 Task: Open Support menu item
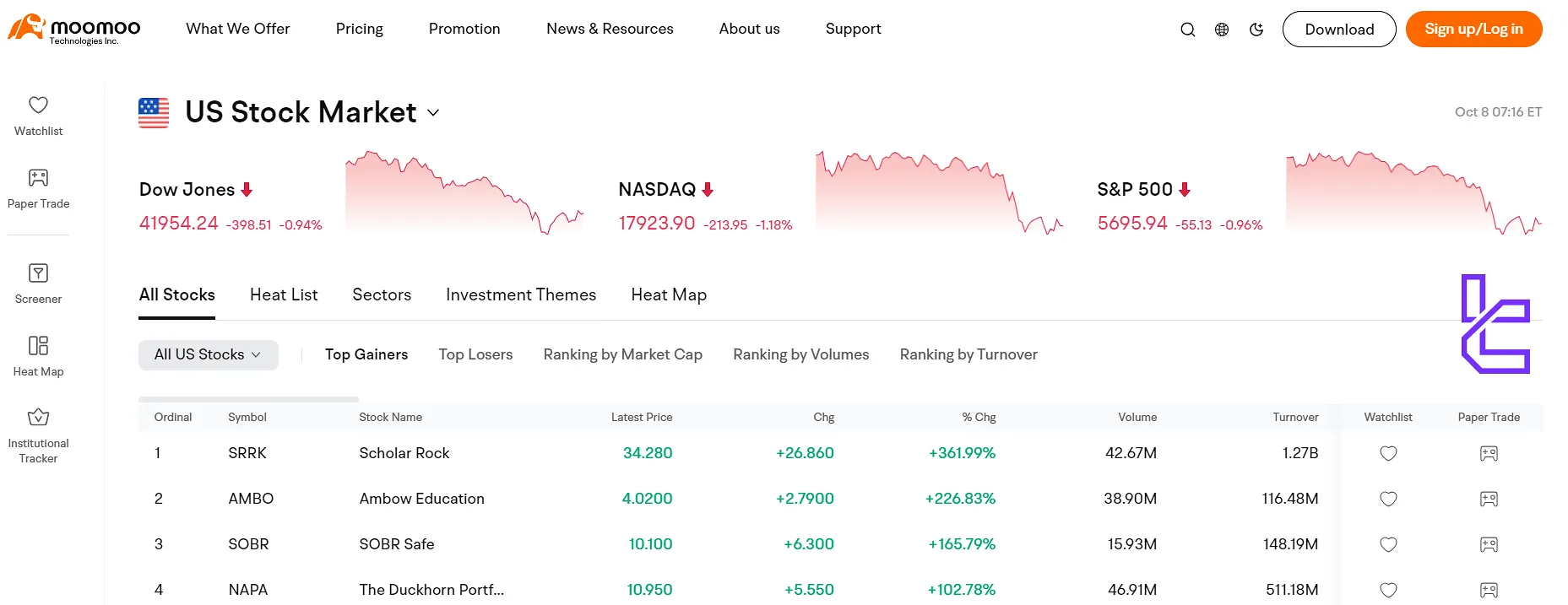854,29
